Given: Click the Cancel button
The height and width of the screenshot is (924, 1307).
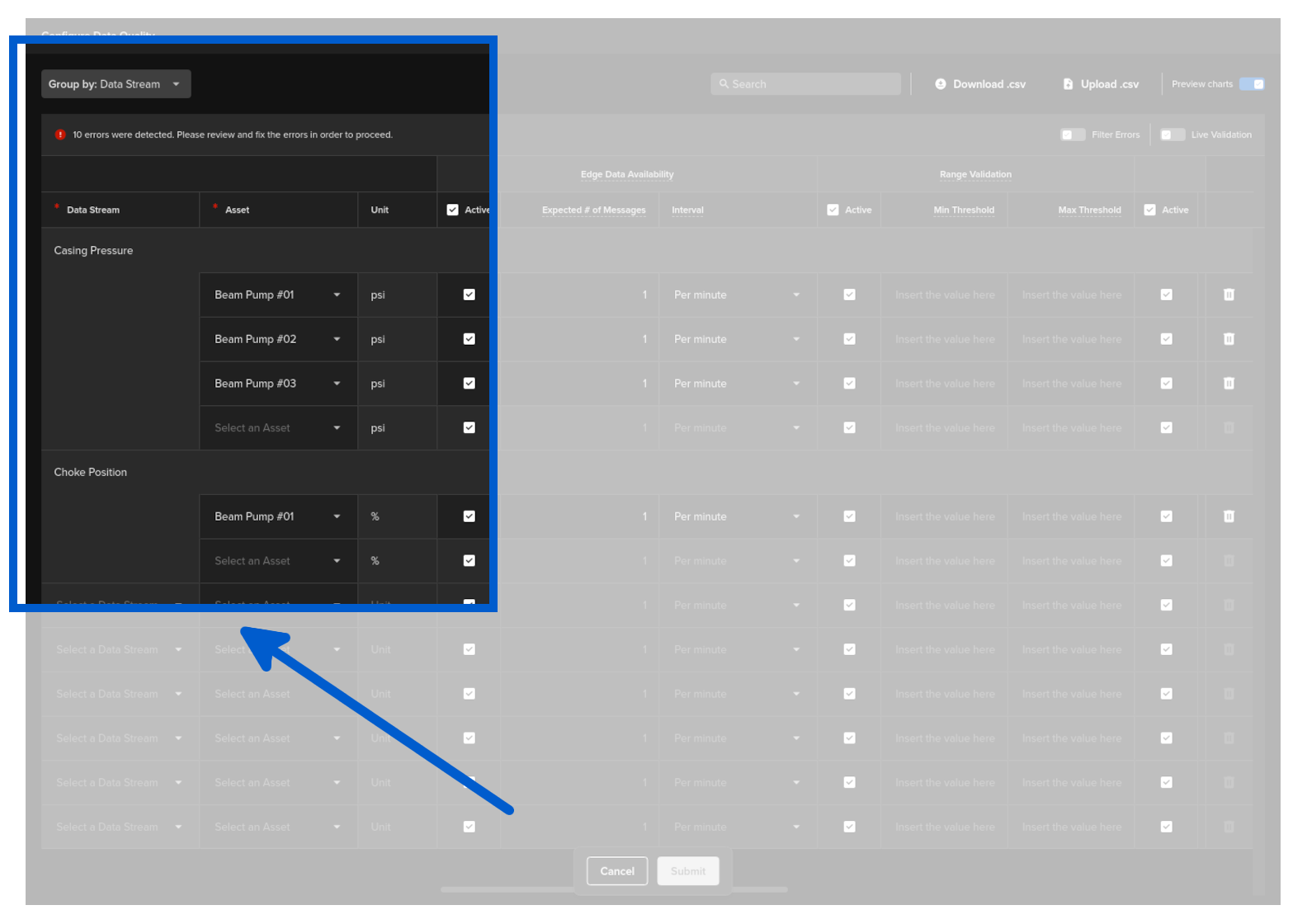Looking at the screenshot, I should coord(616,871).
